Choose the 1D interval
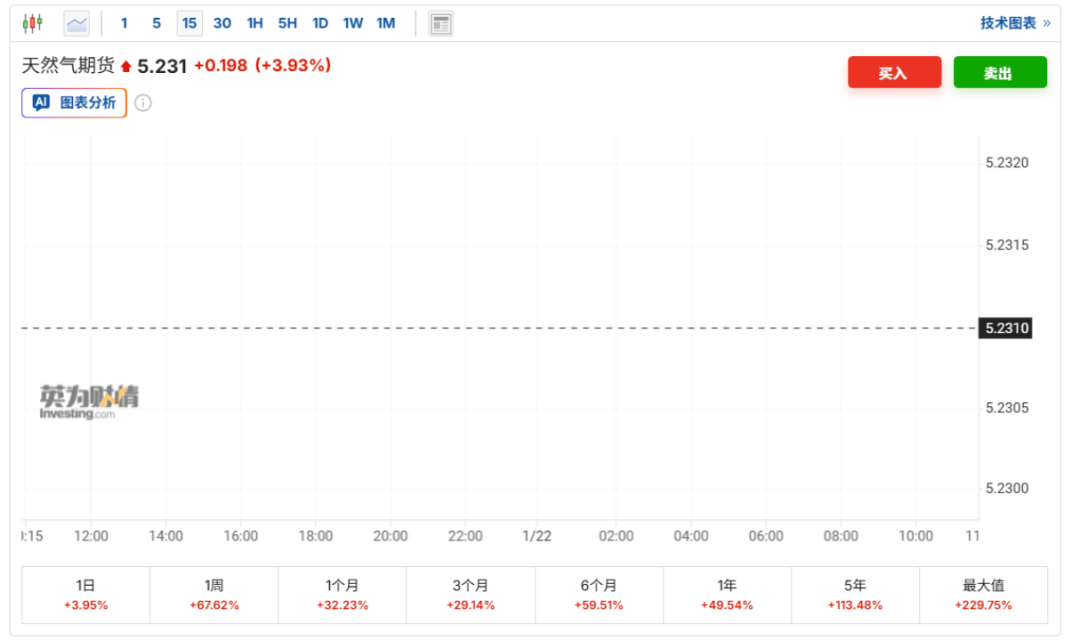The width and height of the screenshot is (1080, 641). click(320, 23)
